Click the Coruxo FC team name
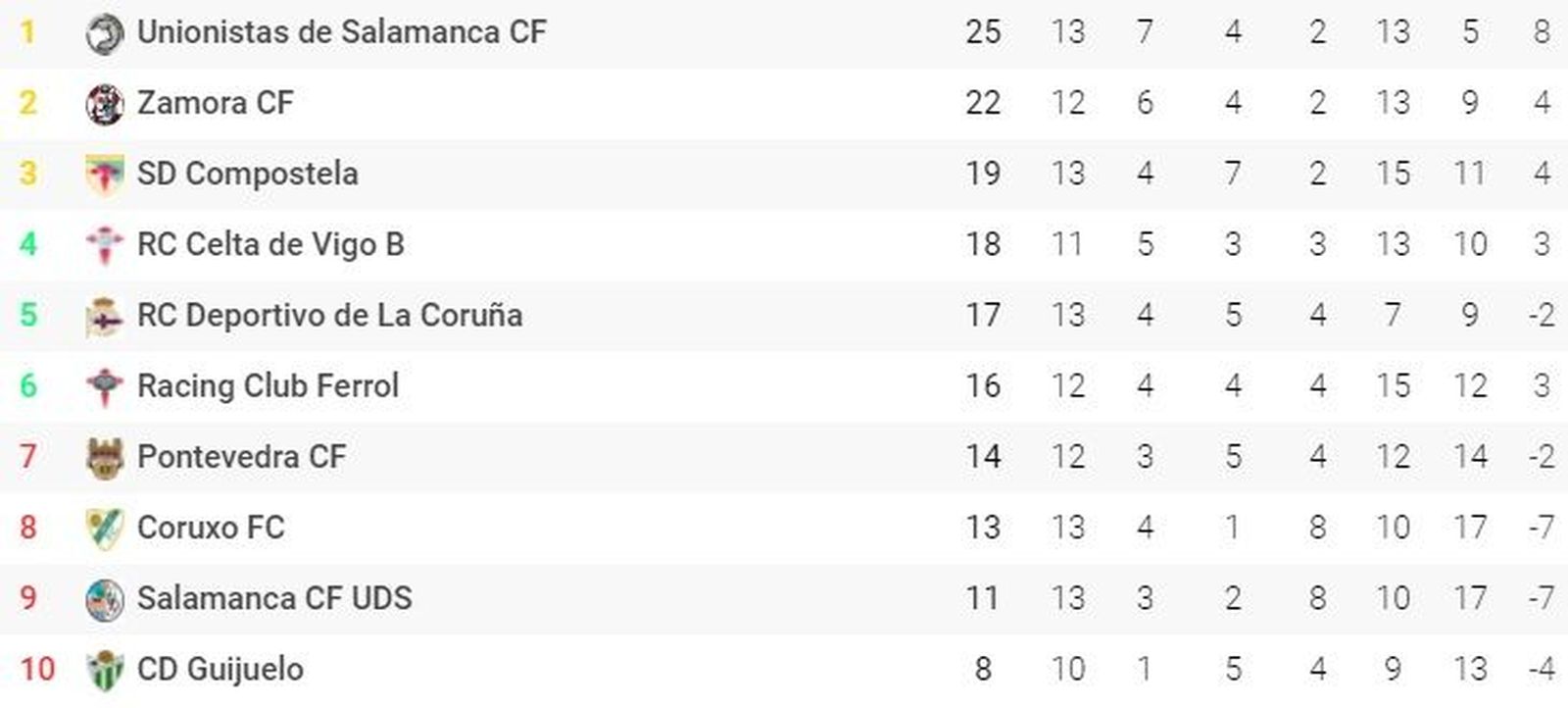Viewport: 1568px width, 708px height. pyautogui.click(x=211, y=528)
